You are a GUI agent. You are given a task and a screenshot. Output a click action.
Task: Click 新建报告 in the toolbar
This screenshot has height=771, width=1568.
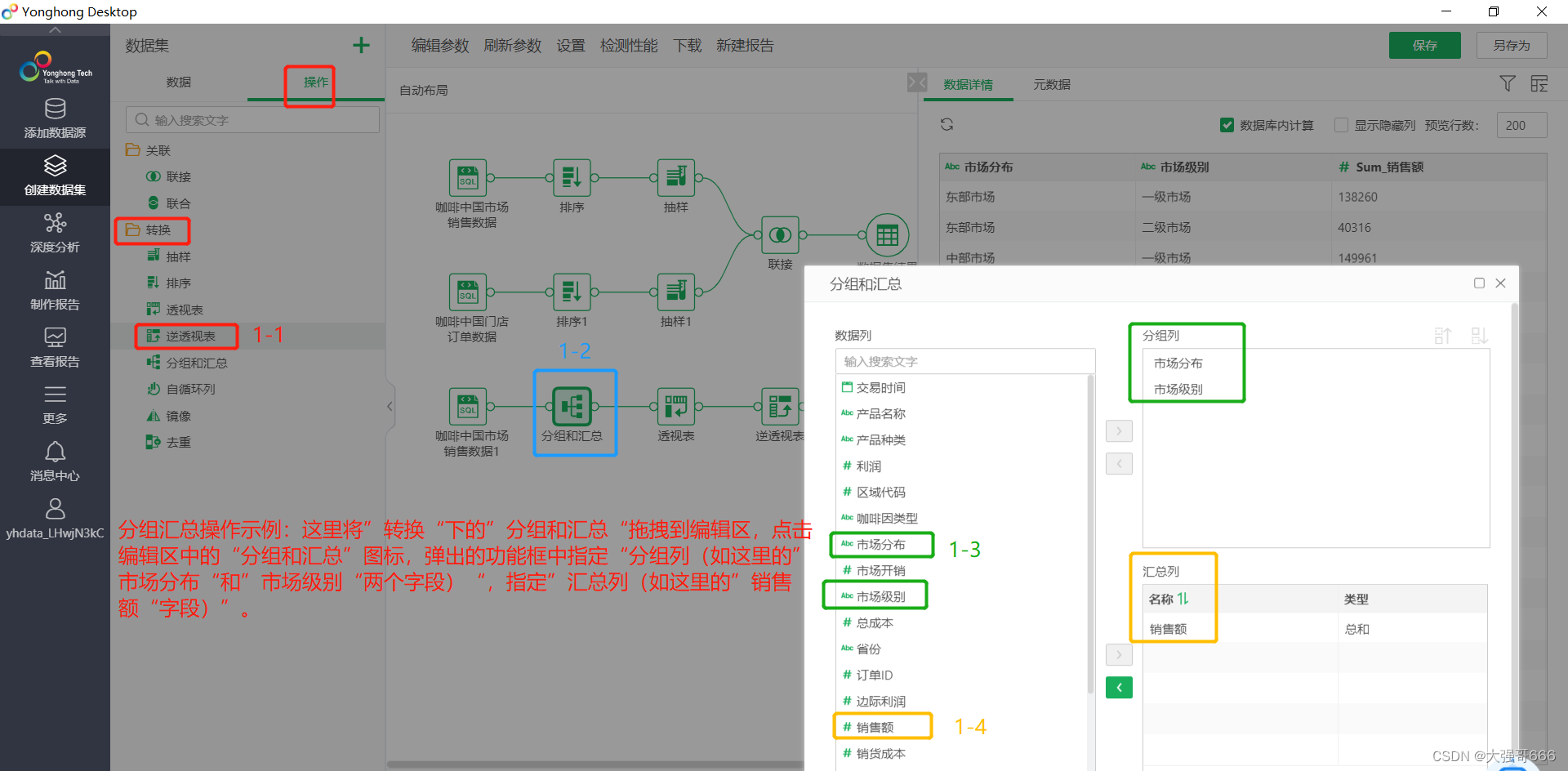coord(745,46)
